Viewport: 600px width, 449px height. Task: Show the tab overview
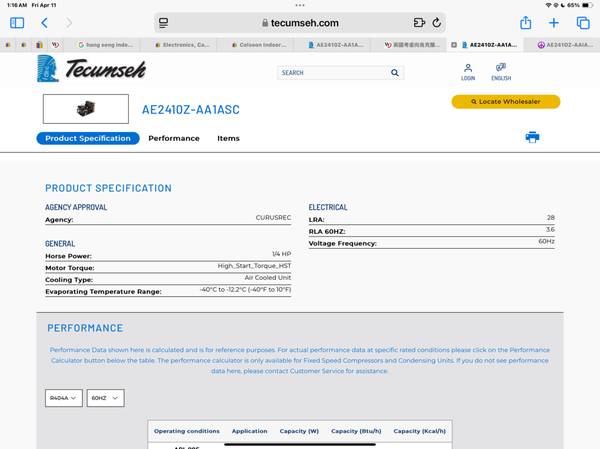pyautogui.click(x=583, y=23)
